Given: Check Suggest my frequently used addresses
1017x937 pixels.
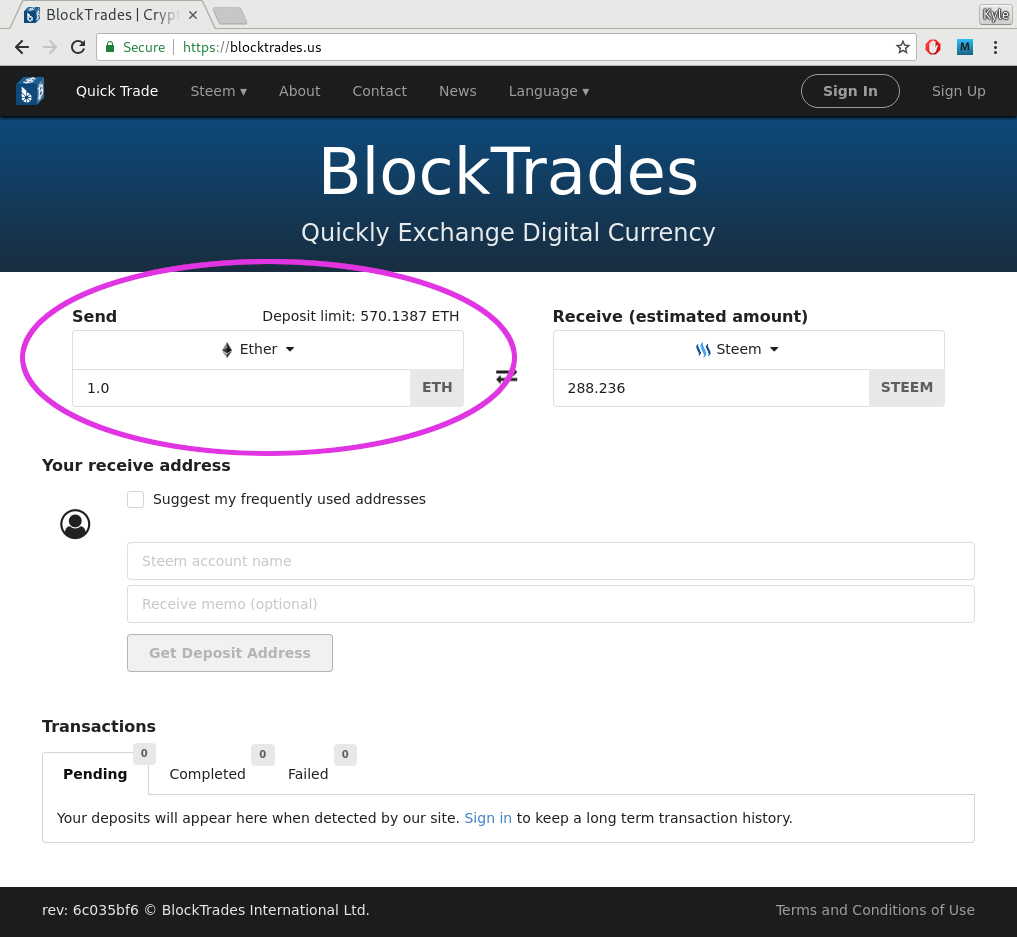Looking at the screenshot, I should [136, 499].
